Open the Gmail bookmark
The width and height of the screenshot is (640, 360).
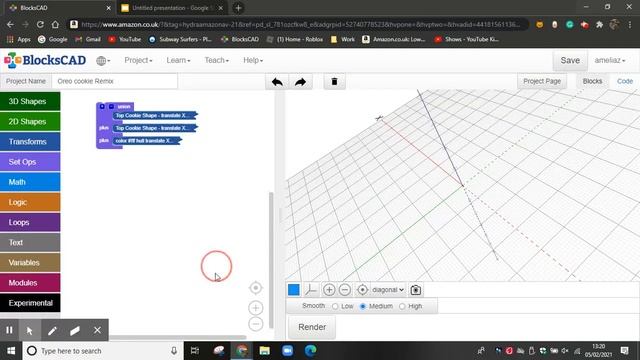tap(88, 39)
